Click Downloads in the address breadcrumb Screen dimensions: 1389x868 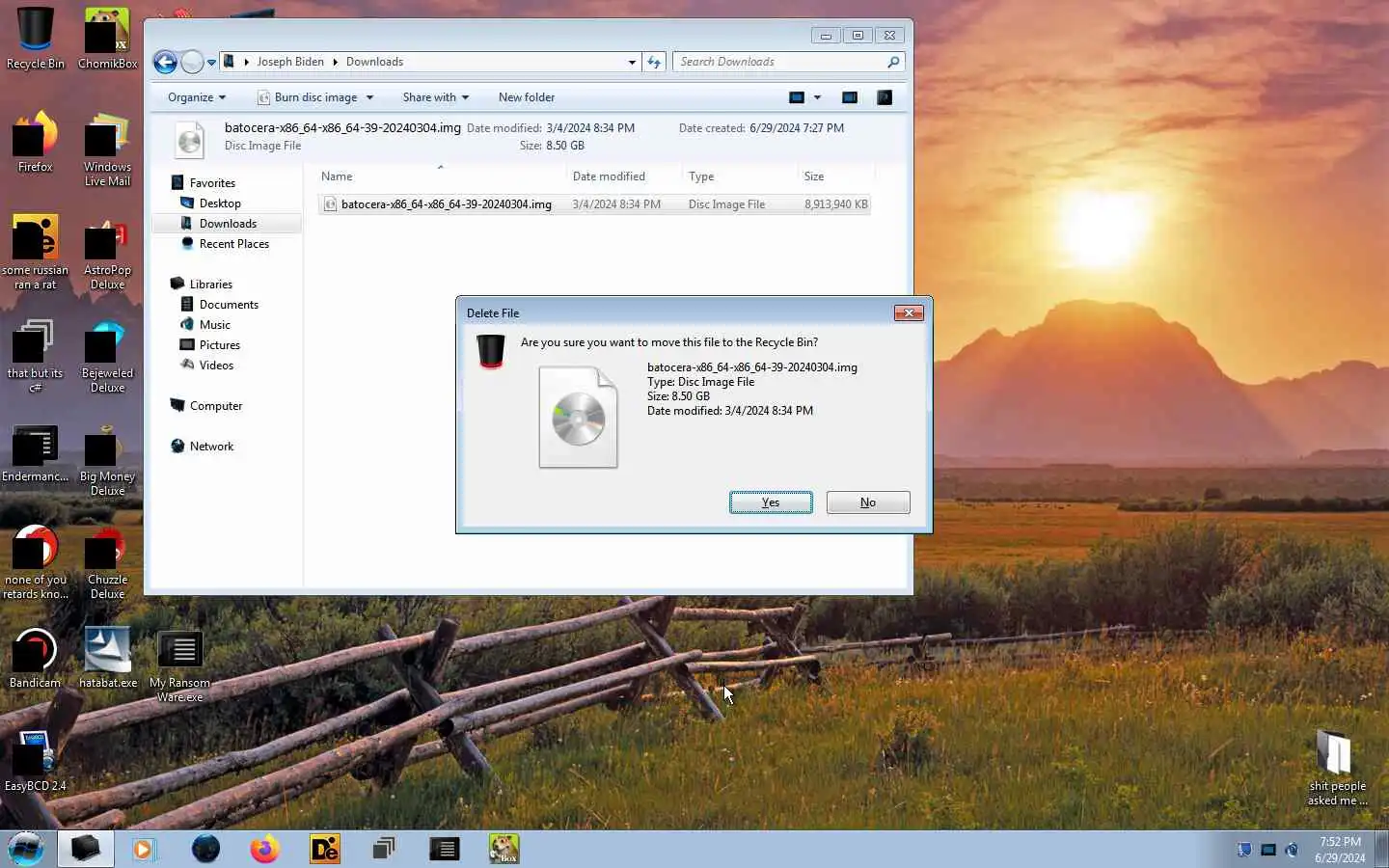(x=374, y=62)
